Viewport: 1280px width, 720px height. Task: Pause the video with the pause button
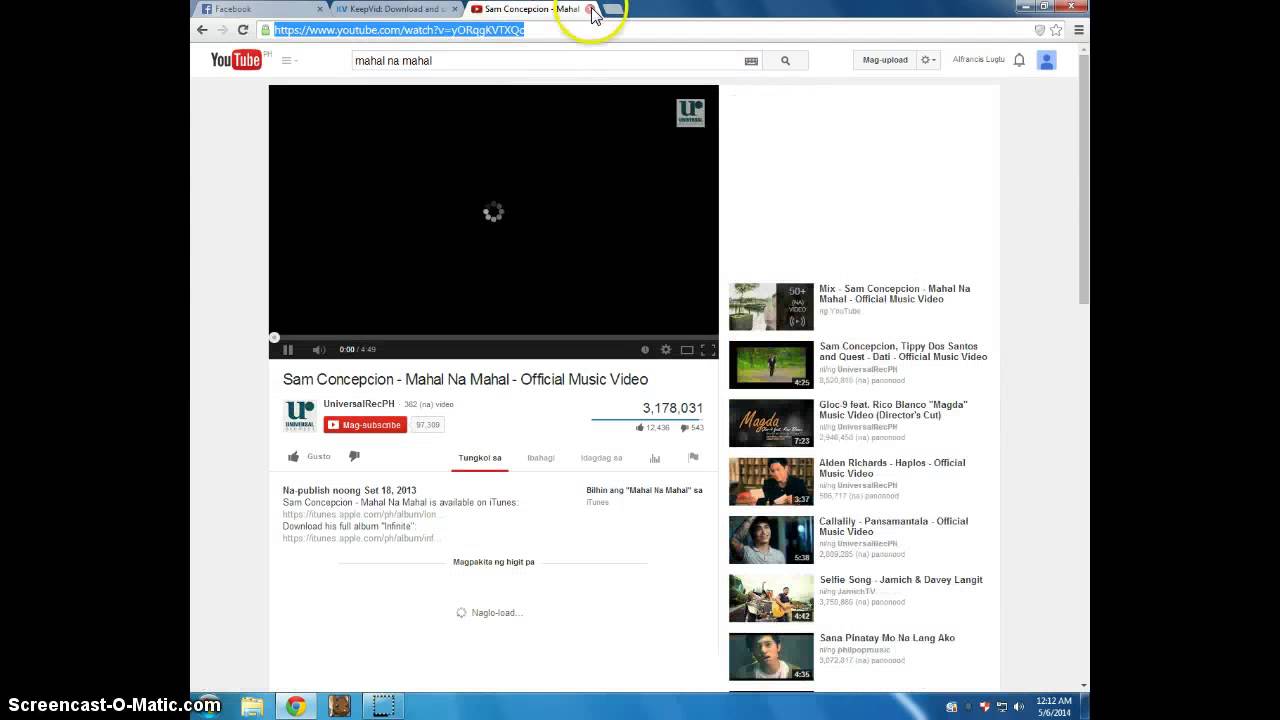click(288, 349)
